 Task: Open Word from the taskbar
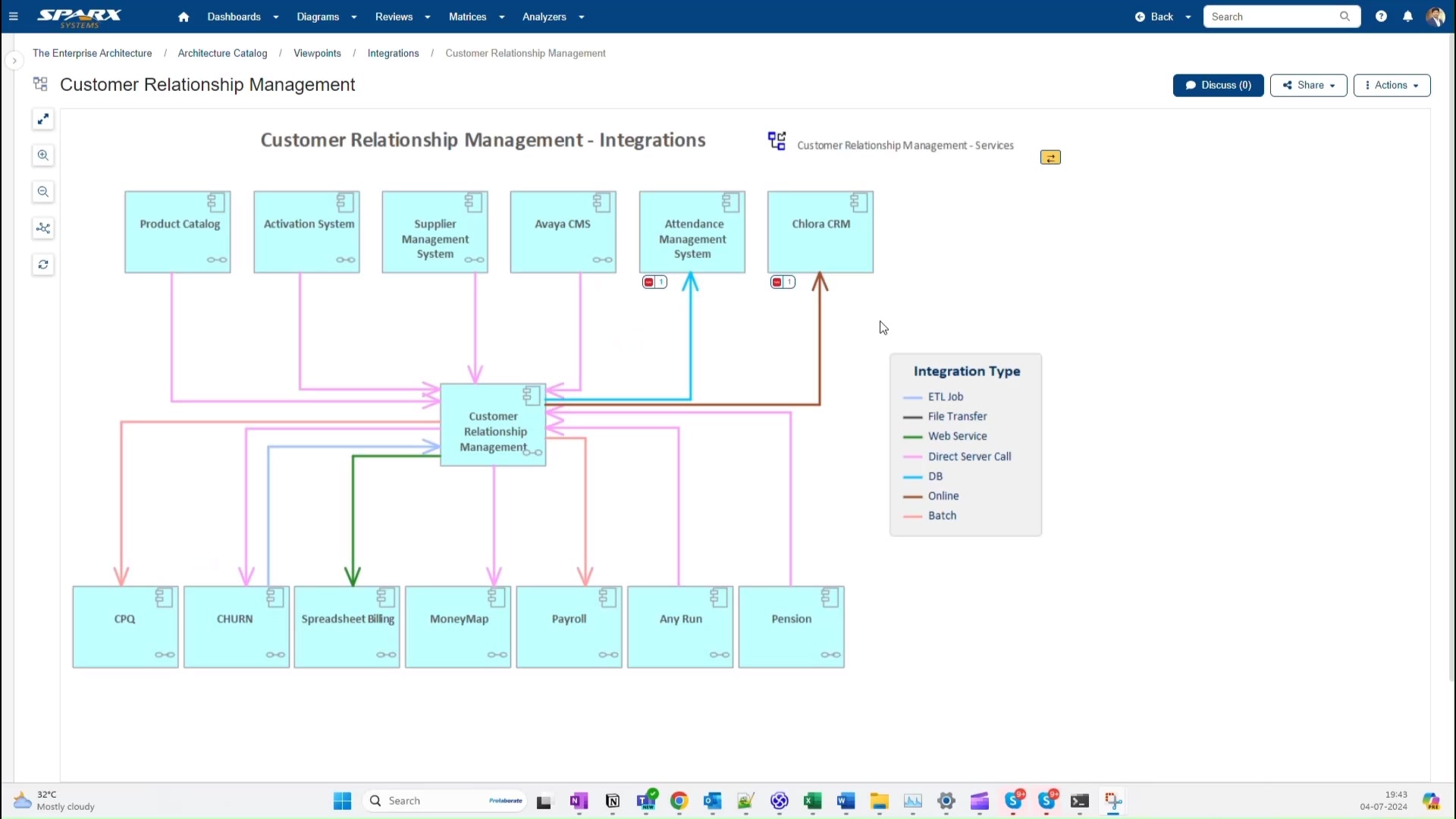coord(846,801)
